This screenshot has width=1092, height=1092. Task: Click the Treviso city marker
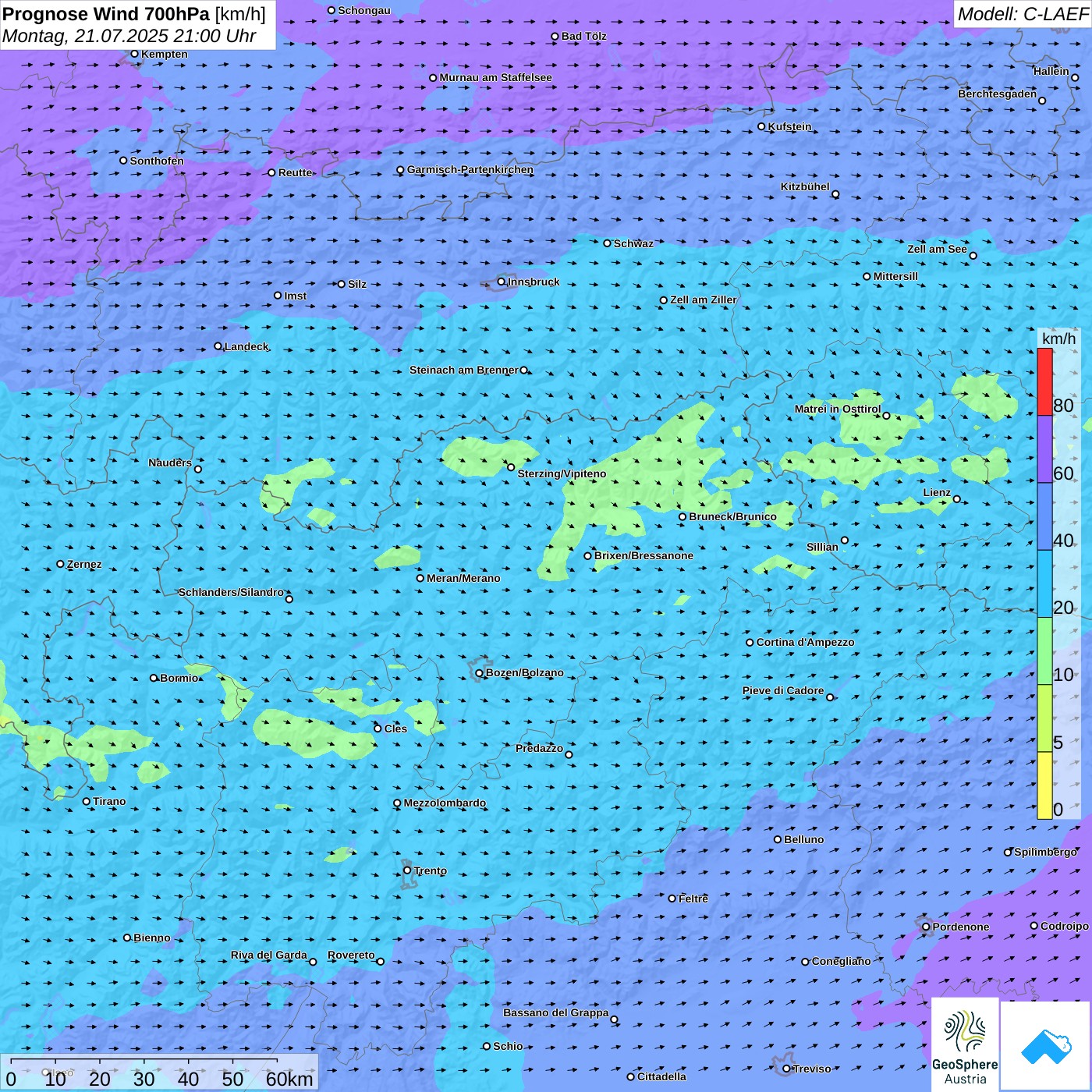[x=786, y=1069]
